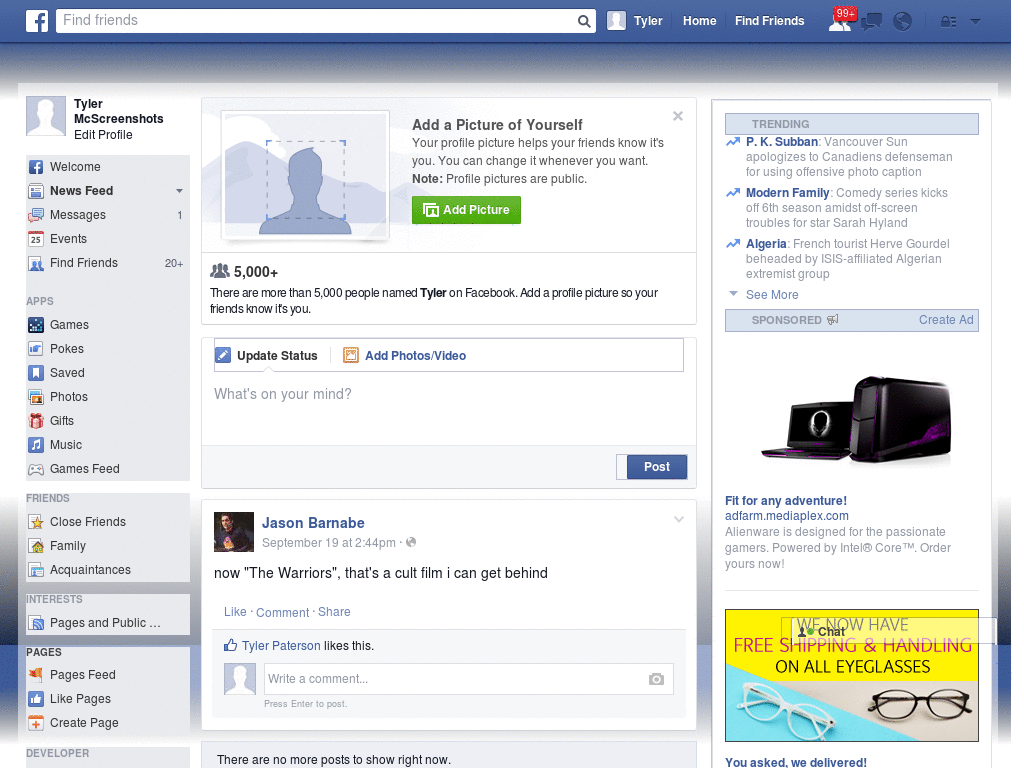Screen dimensions: 1024x768
Task: Click Pages and Public feed icon
Action: point(36,623)
